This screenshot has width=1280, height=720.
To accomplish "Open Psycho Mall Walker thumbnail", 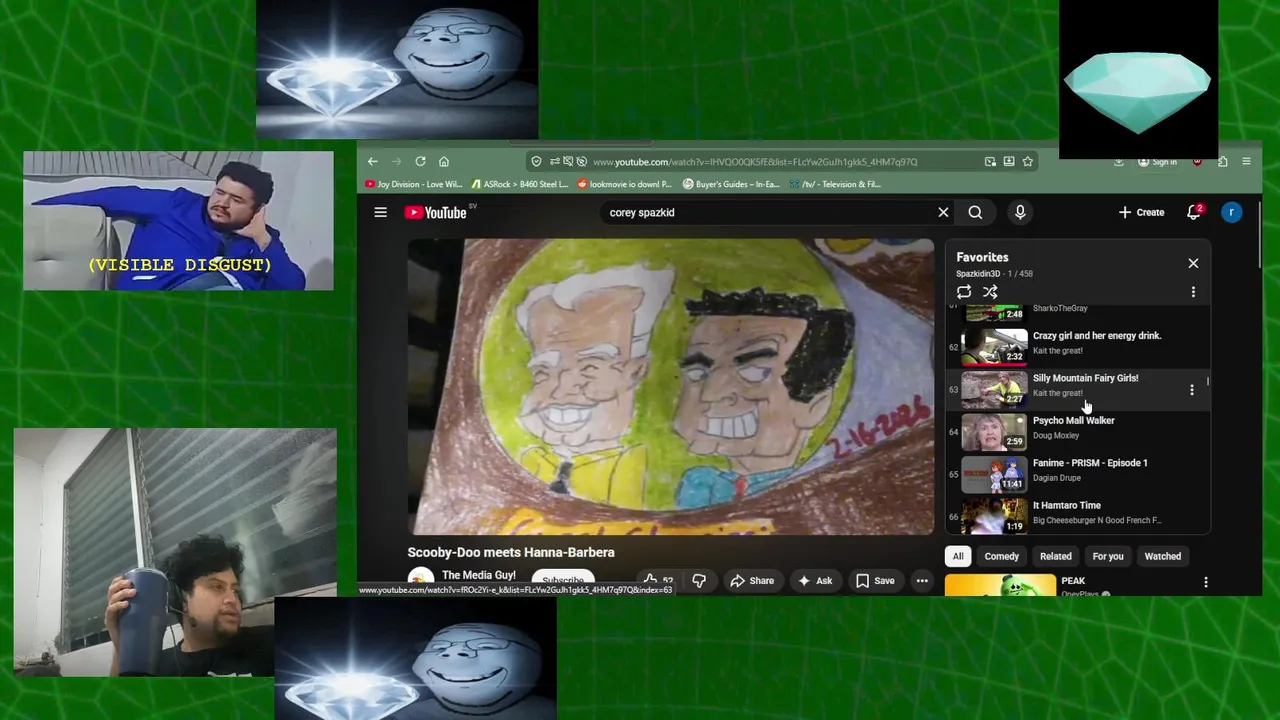I will coord(994,431).
